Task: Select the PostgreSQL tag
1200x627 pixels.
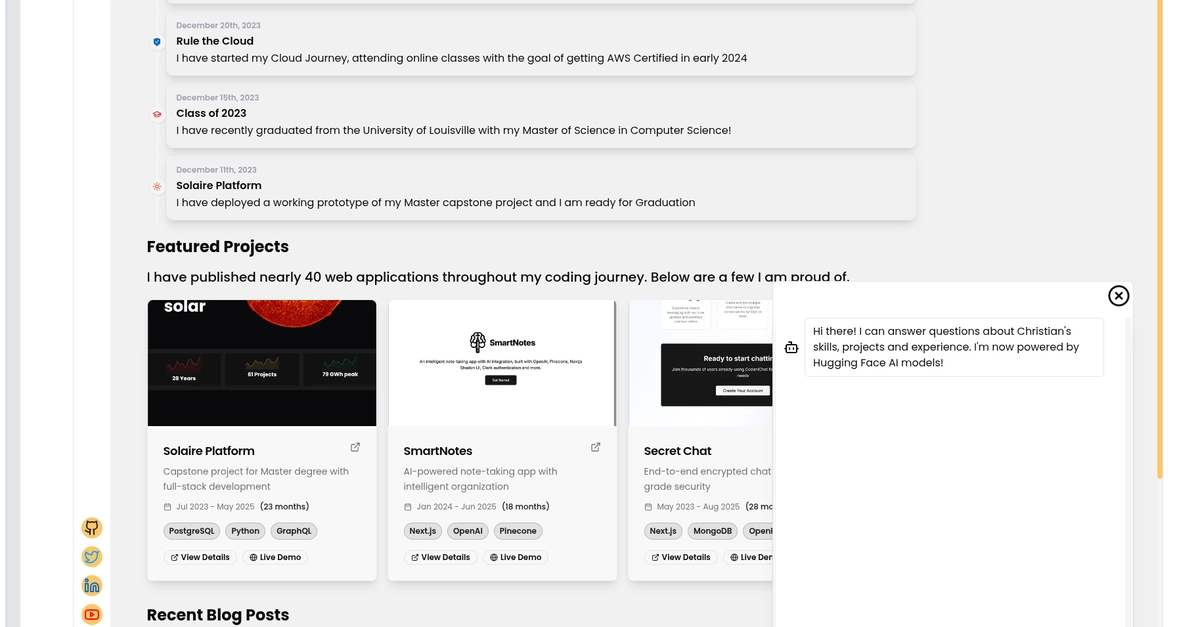Action: (192, 531)
